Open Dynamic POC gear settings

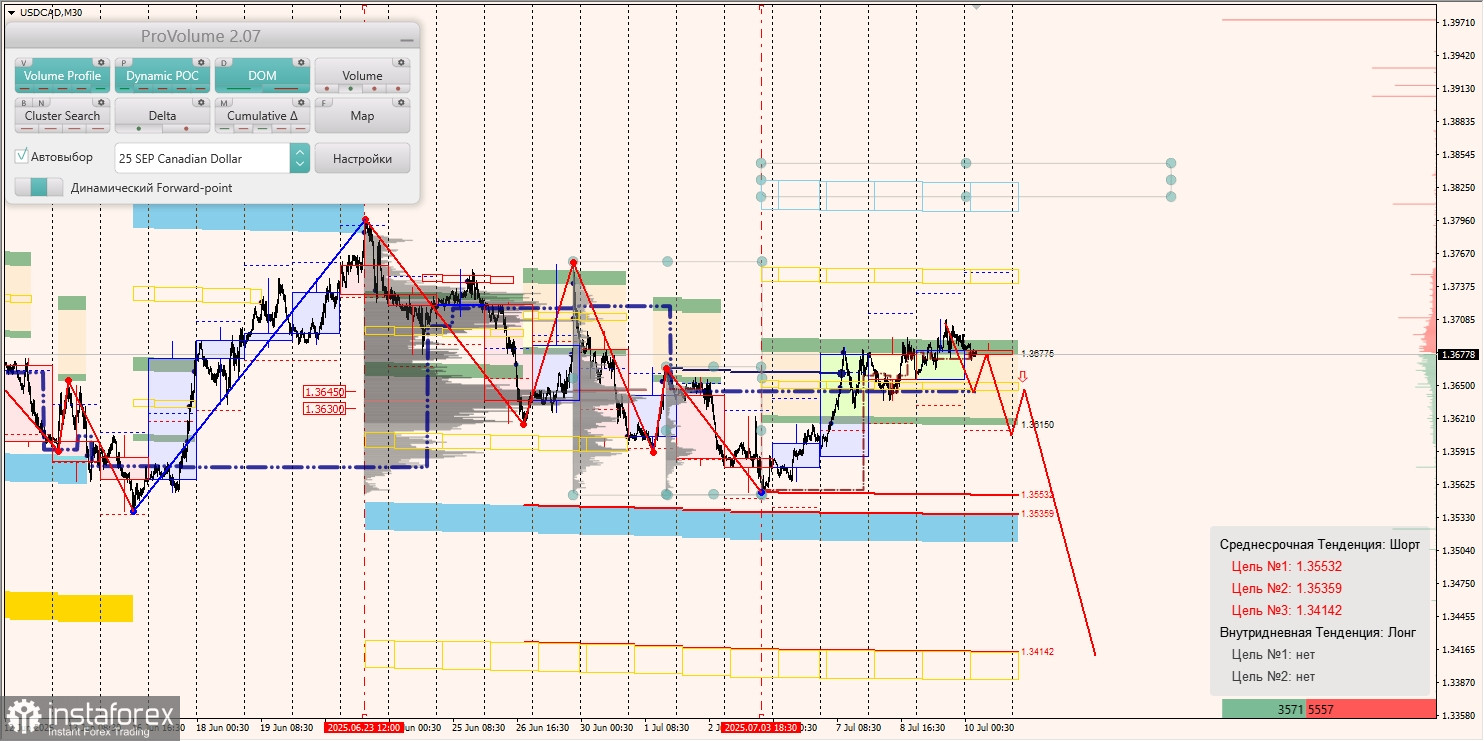[201, 62]
